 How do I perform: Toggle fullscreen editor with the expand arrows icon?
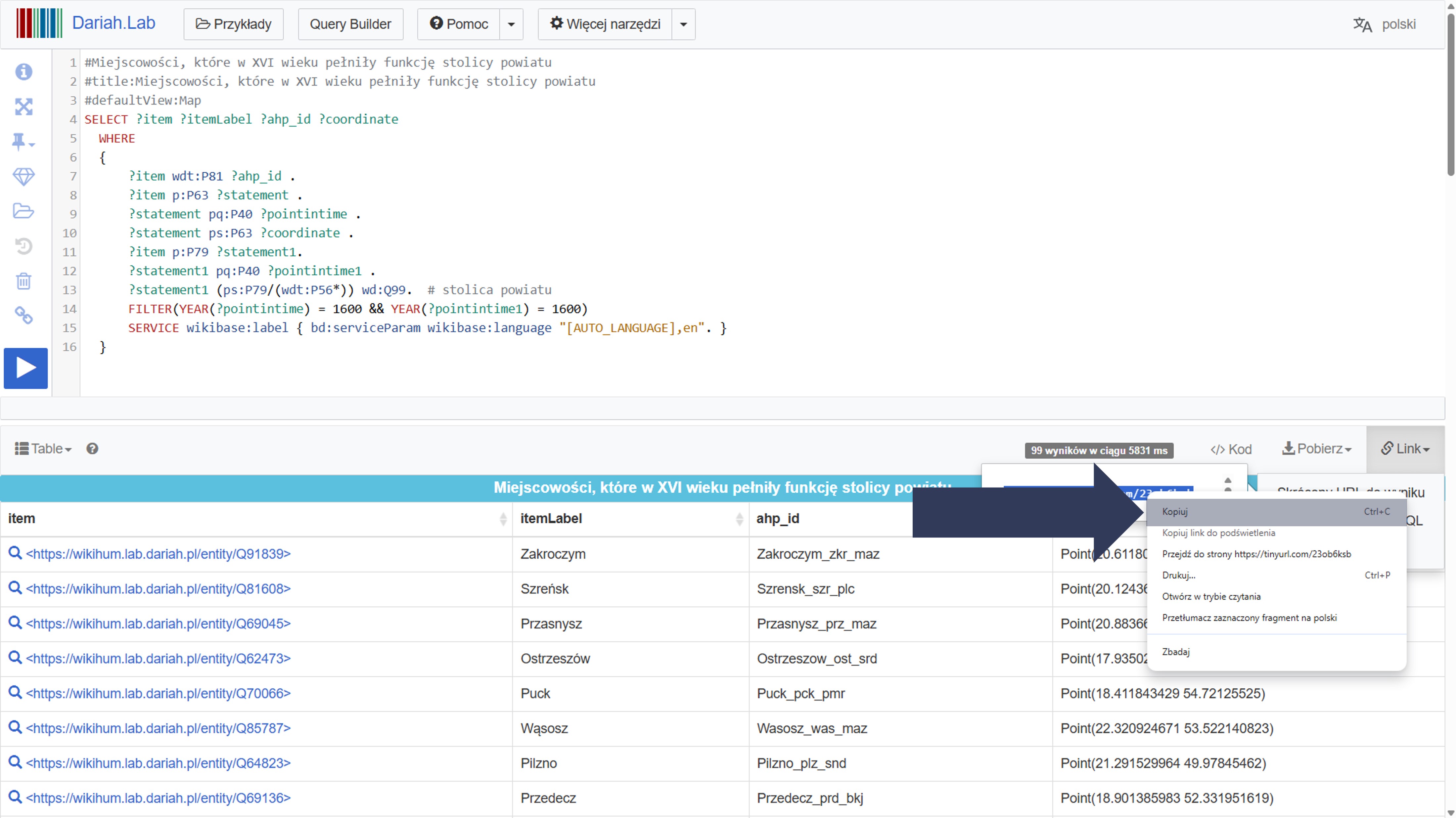[23, 107]
